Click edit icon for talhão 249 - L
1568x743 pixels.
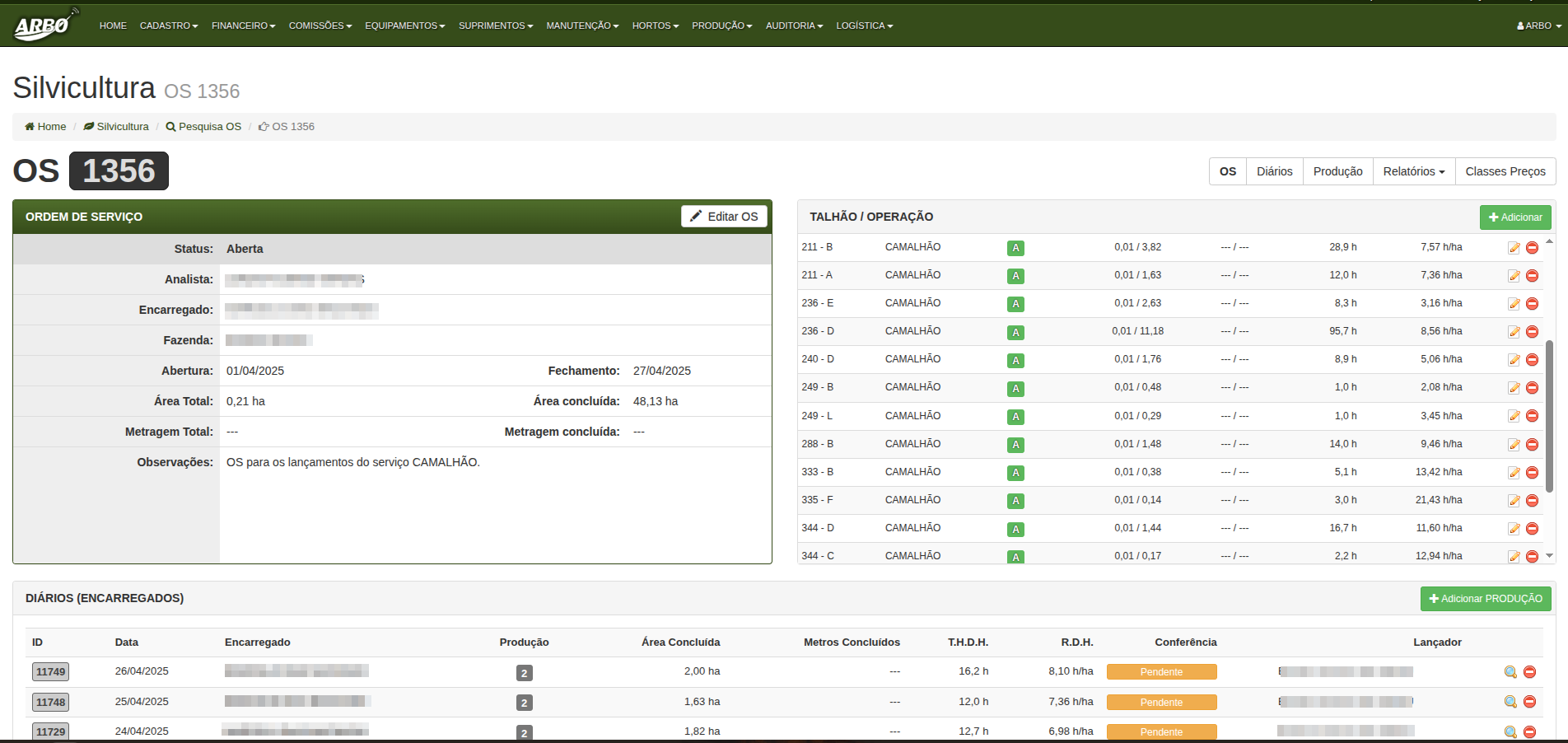click(x=1514, y=416)
